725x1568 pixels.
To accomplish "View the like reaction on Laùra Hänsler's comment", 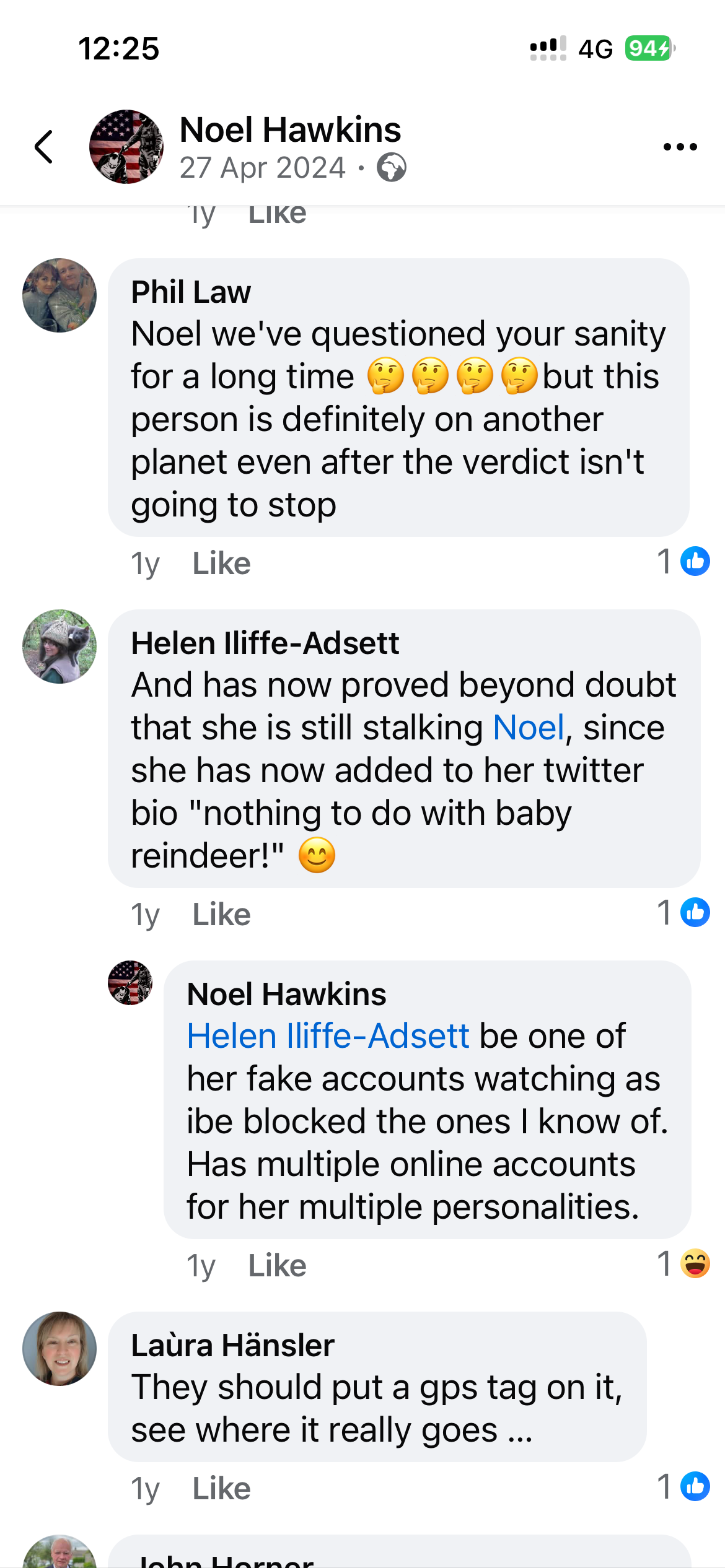I will click(695, 1487).
